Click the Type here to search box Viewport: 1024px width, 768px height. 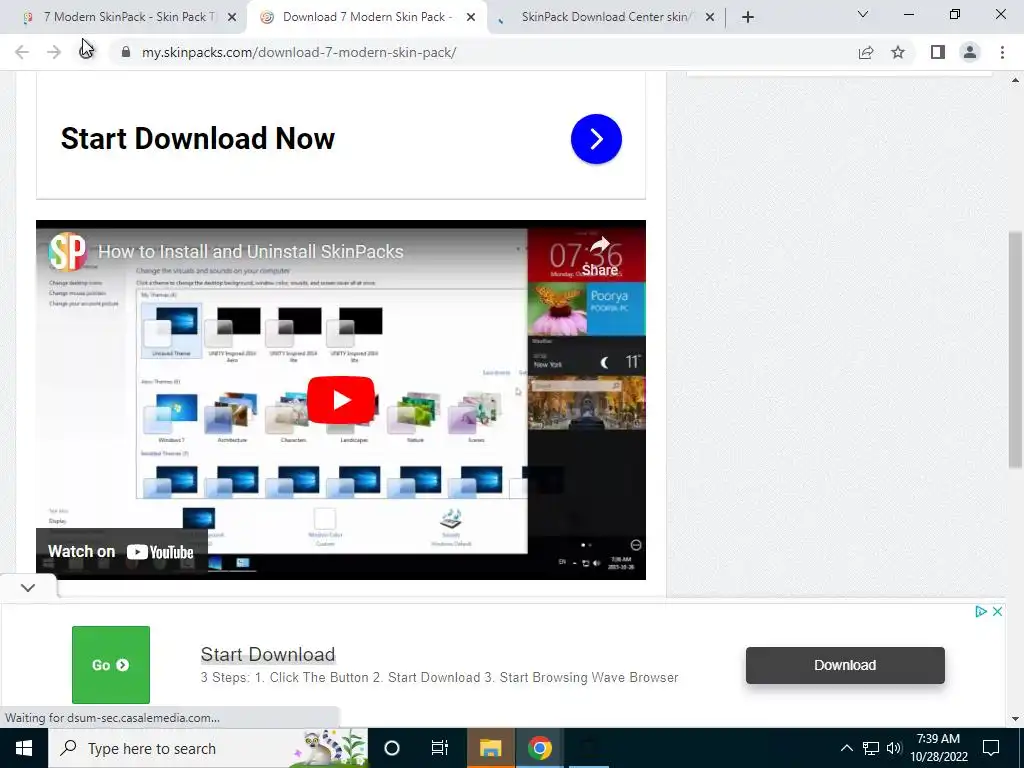tap(208, 748)
